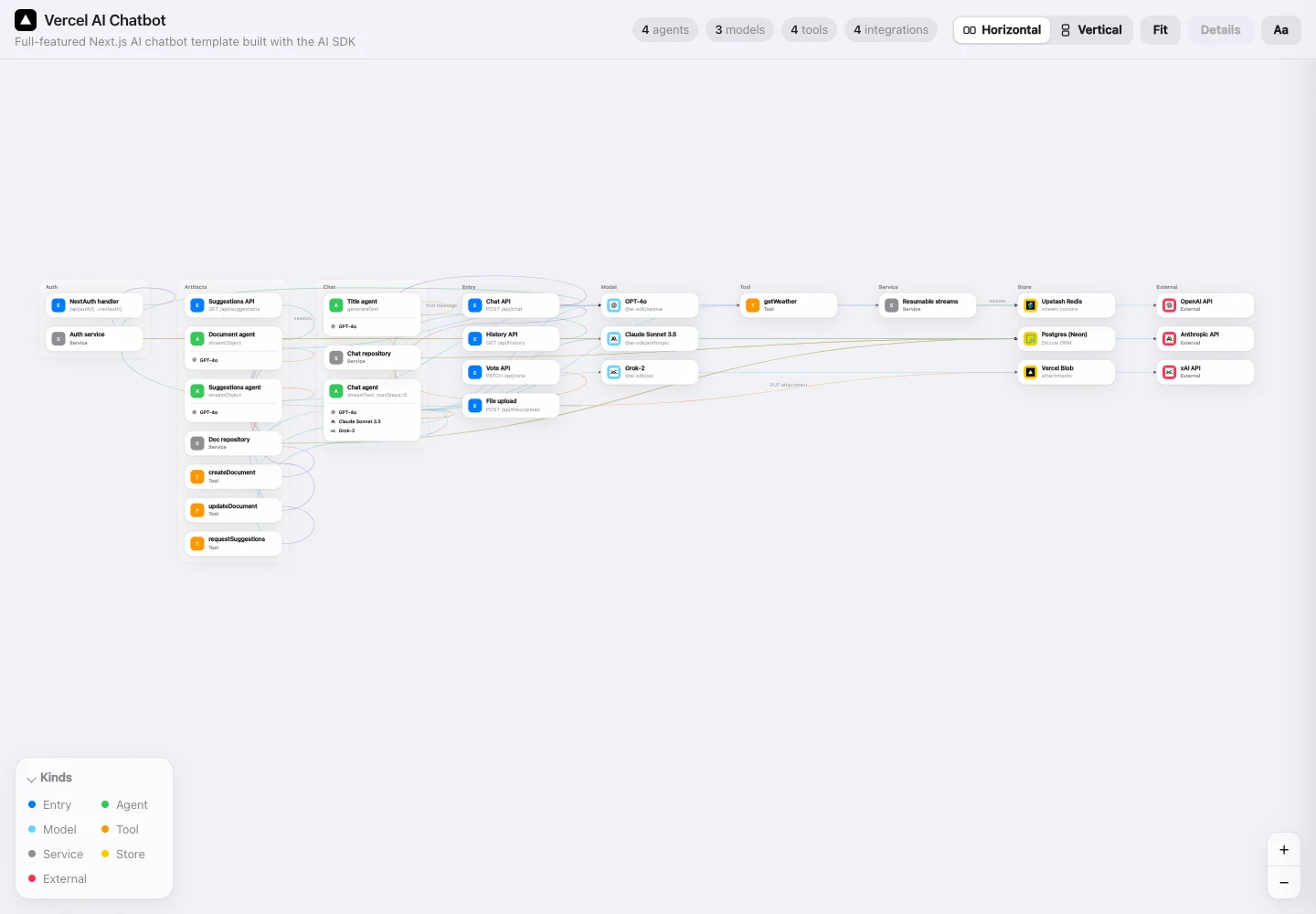The width and height of the screenshot is (1316, 914).
Task: Open the Details panel button
Action: (x=1221, y=30)
